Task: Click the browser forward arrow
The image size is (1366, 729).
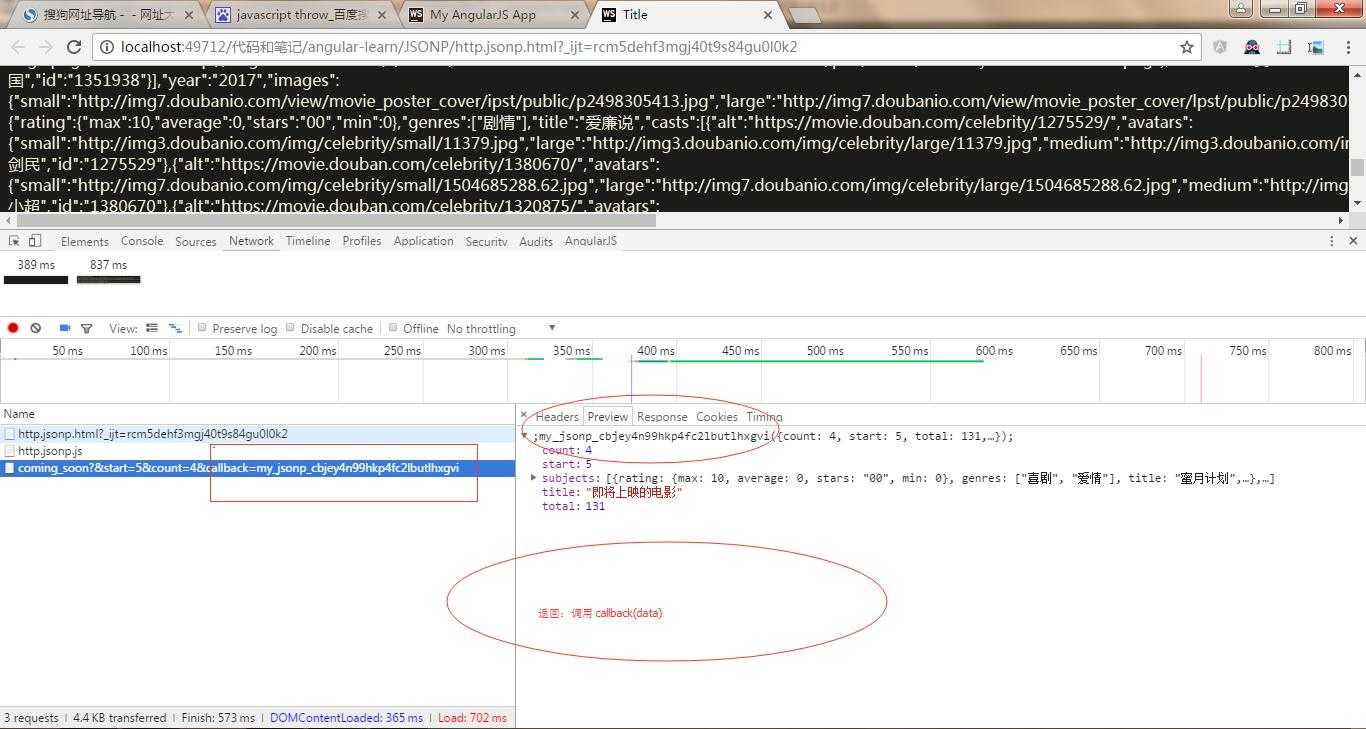Action: (x=46, y=47)
